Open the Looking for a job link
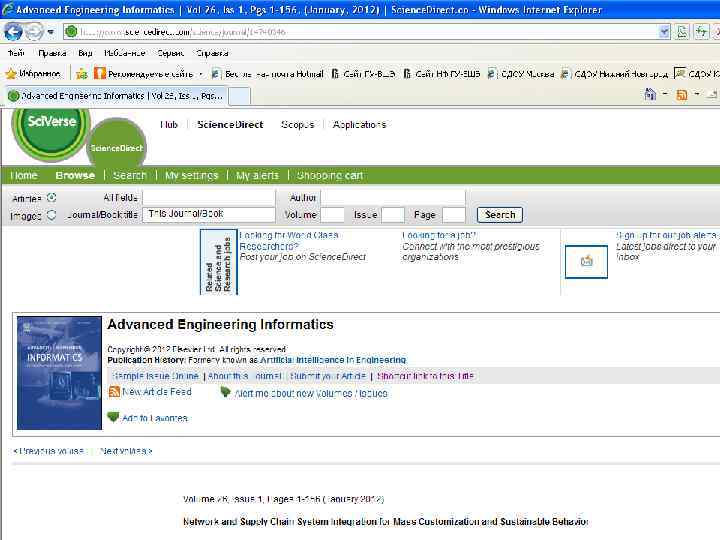This screenshot has height=540, width=720. [439, 235]
